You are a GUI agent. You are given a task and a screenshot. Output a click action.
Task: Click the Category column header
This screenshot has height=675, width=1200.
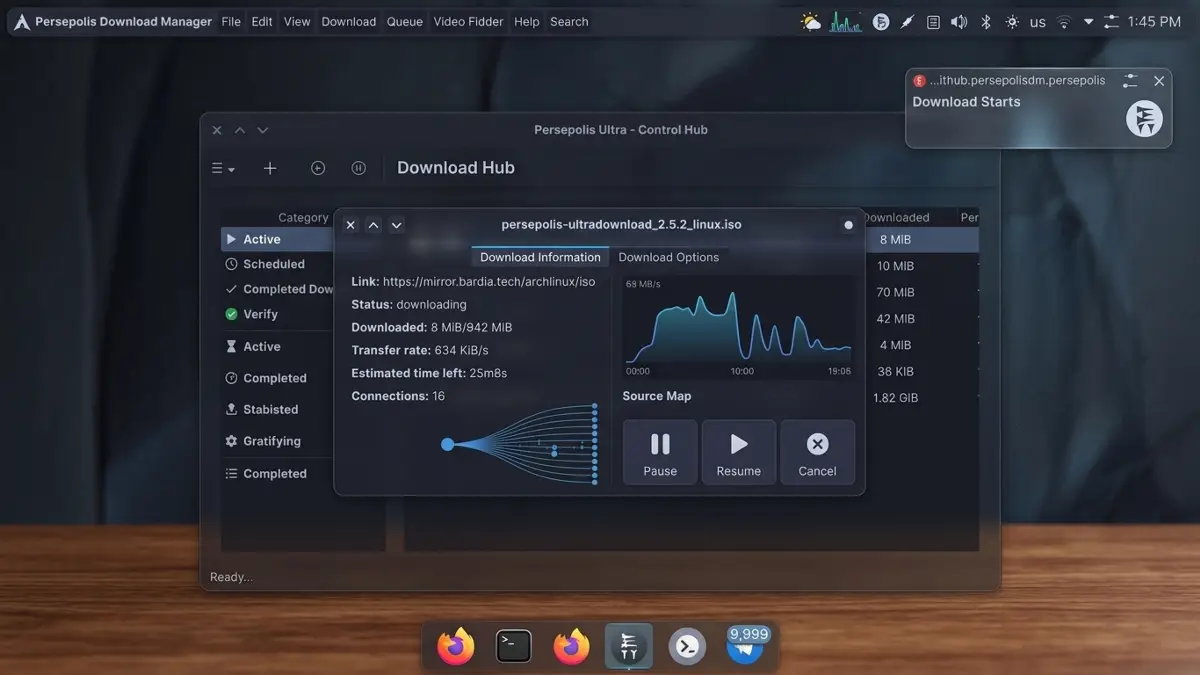point(303,217)
